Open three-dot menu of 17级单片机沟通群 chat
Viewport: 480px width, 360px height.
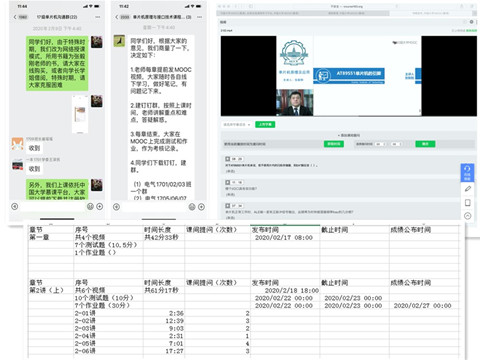coord(98,17)
